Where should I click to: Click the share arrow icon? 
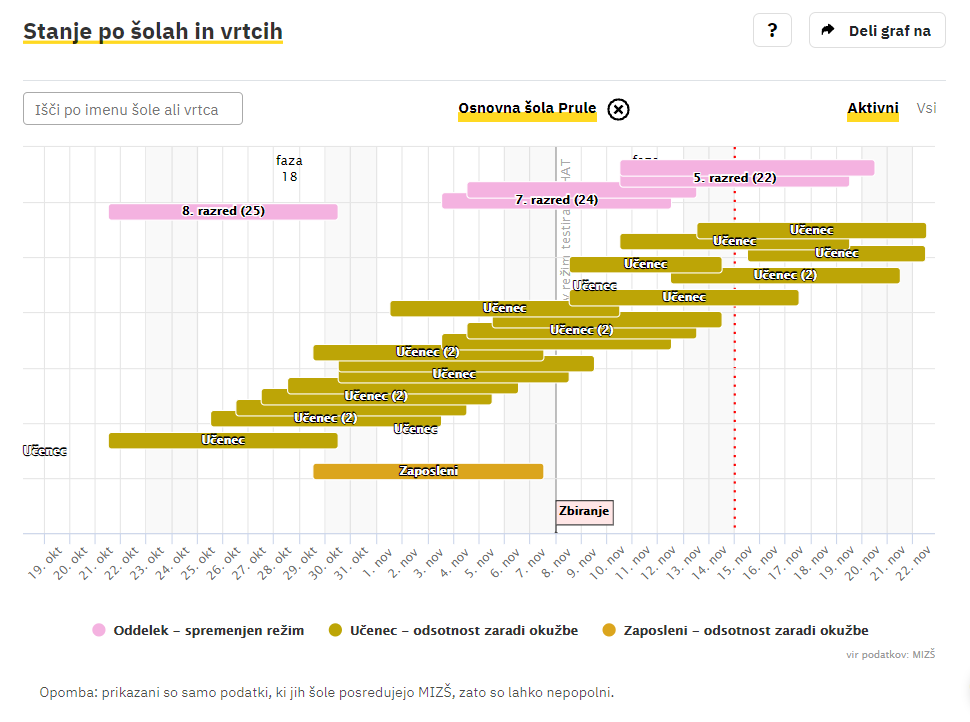tap(827, 30)
